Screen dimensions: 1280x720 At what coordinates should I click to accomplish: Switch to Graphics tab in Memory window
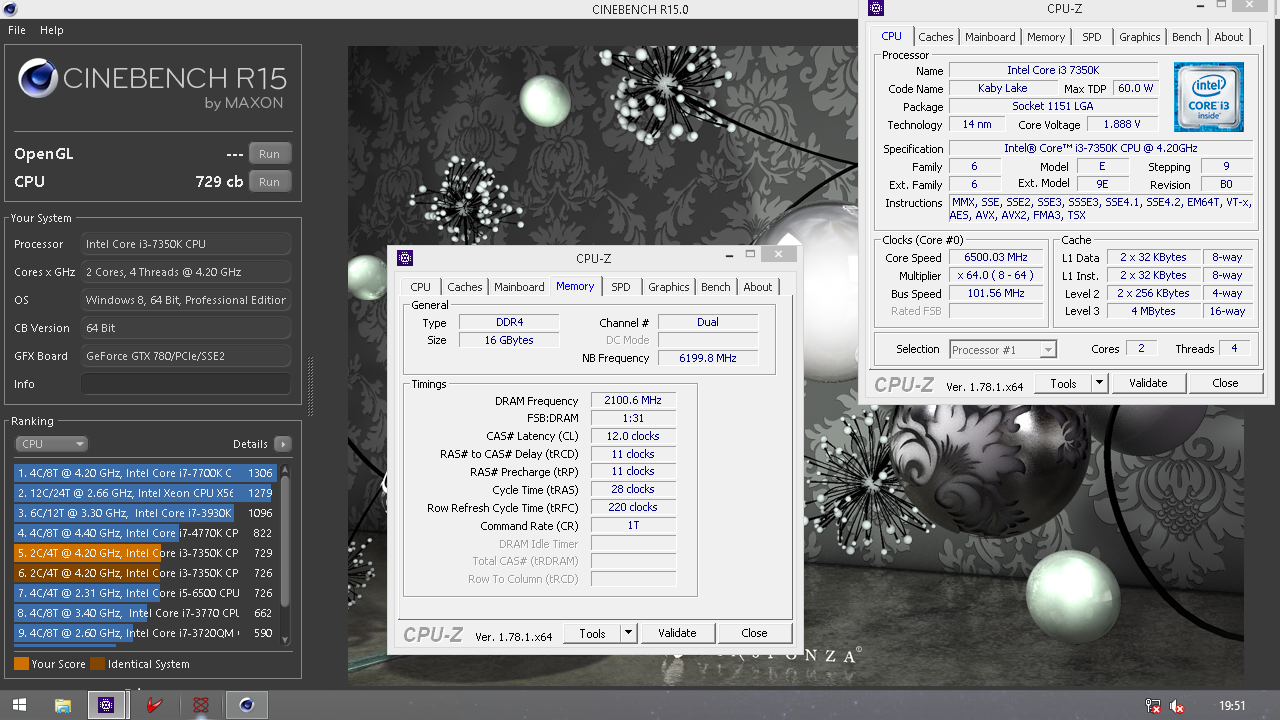(668, 287)
